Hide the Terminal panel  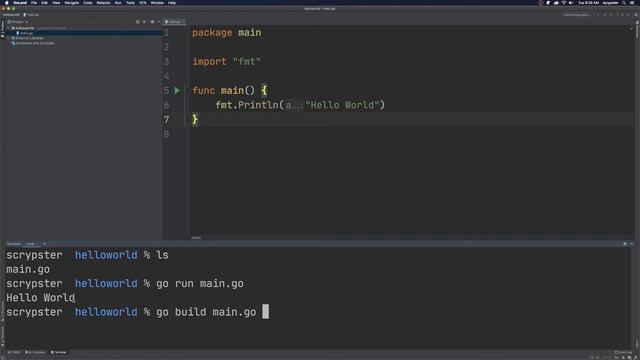click(x=631, y=244)
